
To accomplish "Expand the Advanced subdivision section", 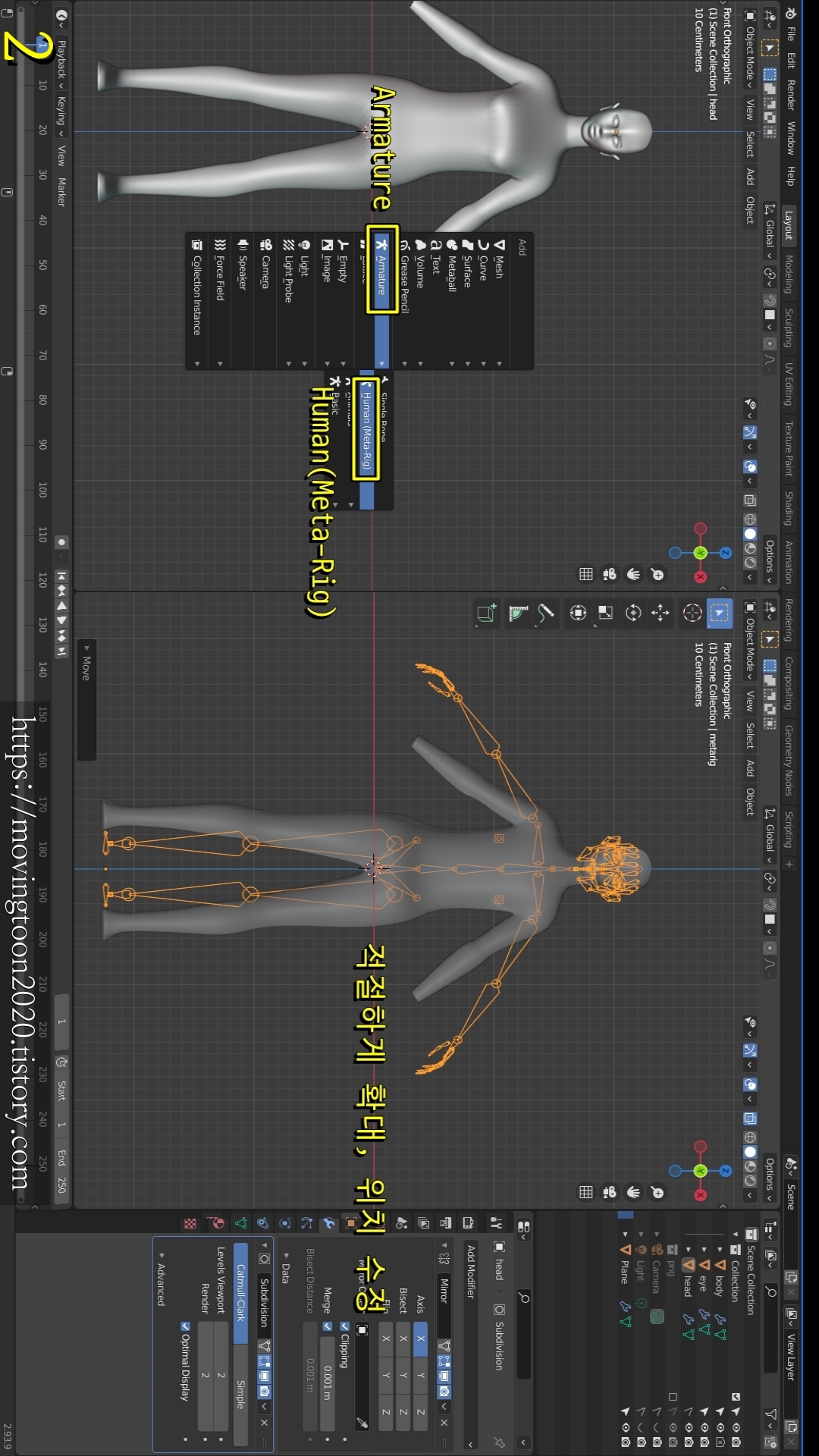I will coord(160,1279).
